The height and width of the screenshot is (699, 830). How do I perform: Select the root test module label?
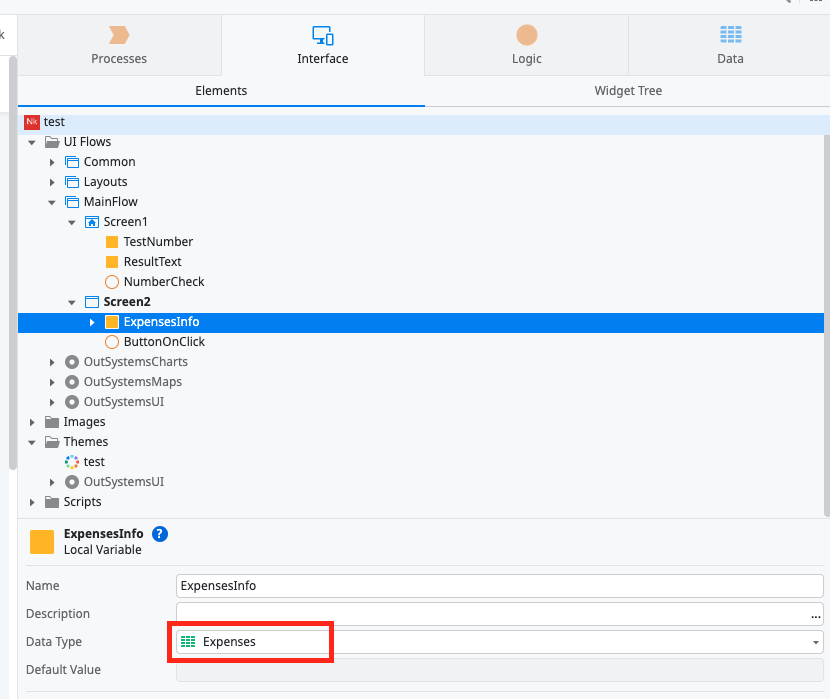click(54, 122)
